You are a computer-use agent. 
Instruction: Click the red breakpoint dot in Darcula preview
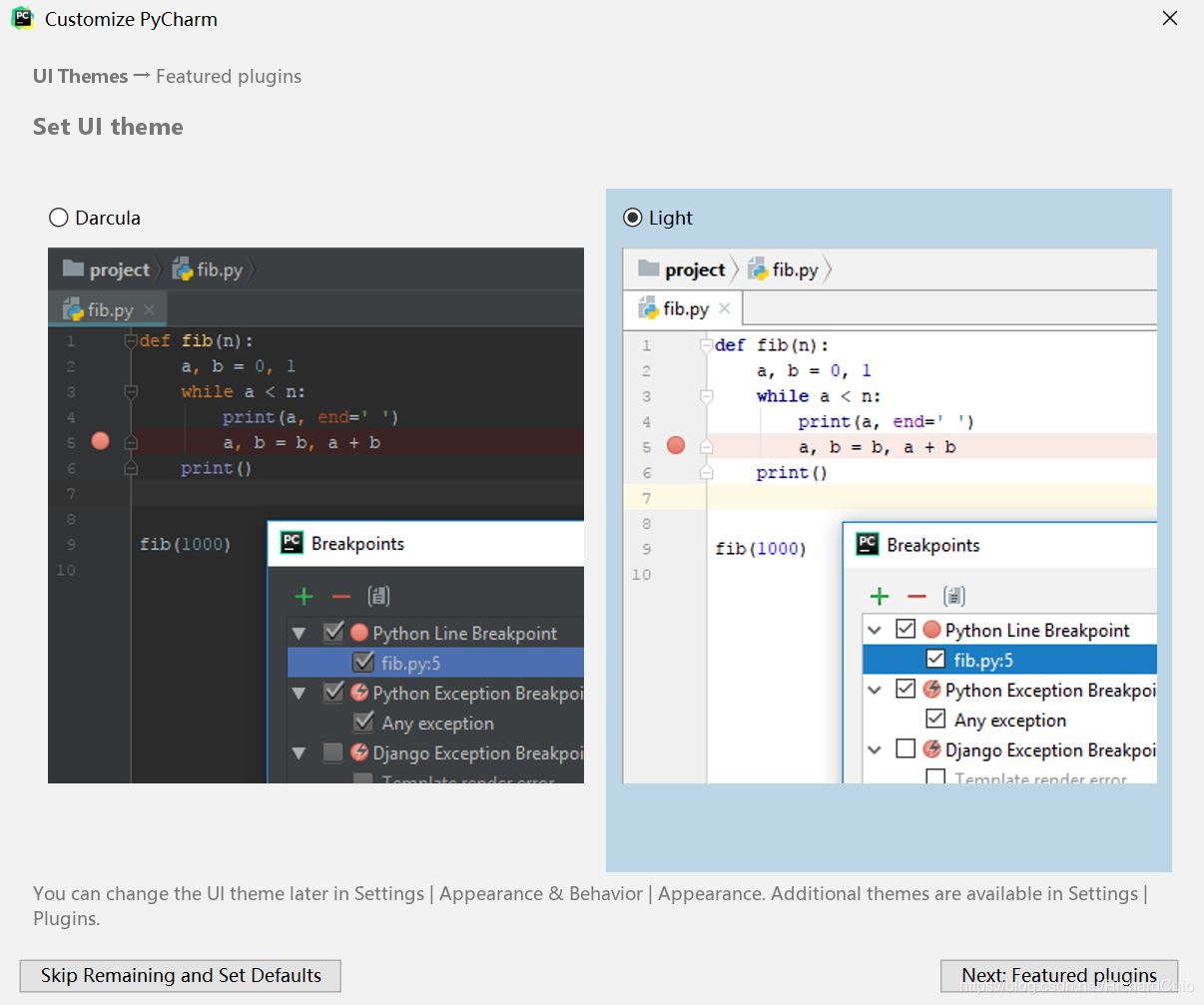click(x=100, y=441)
